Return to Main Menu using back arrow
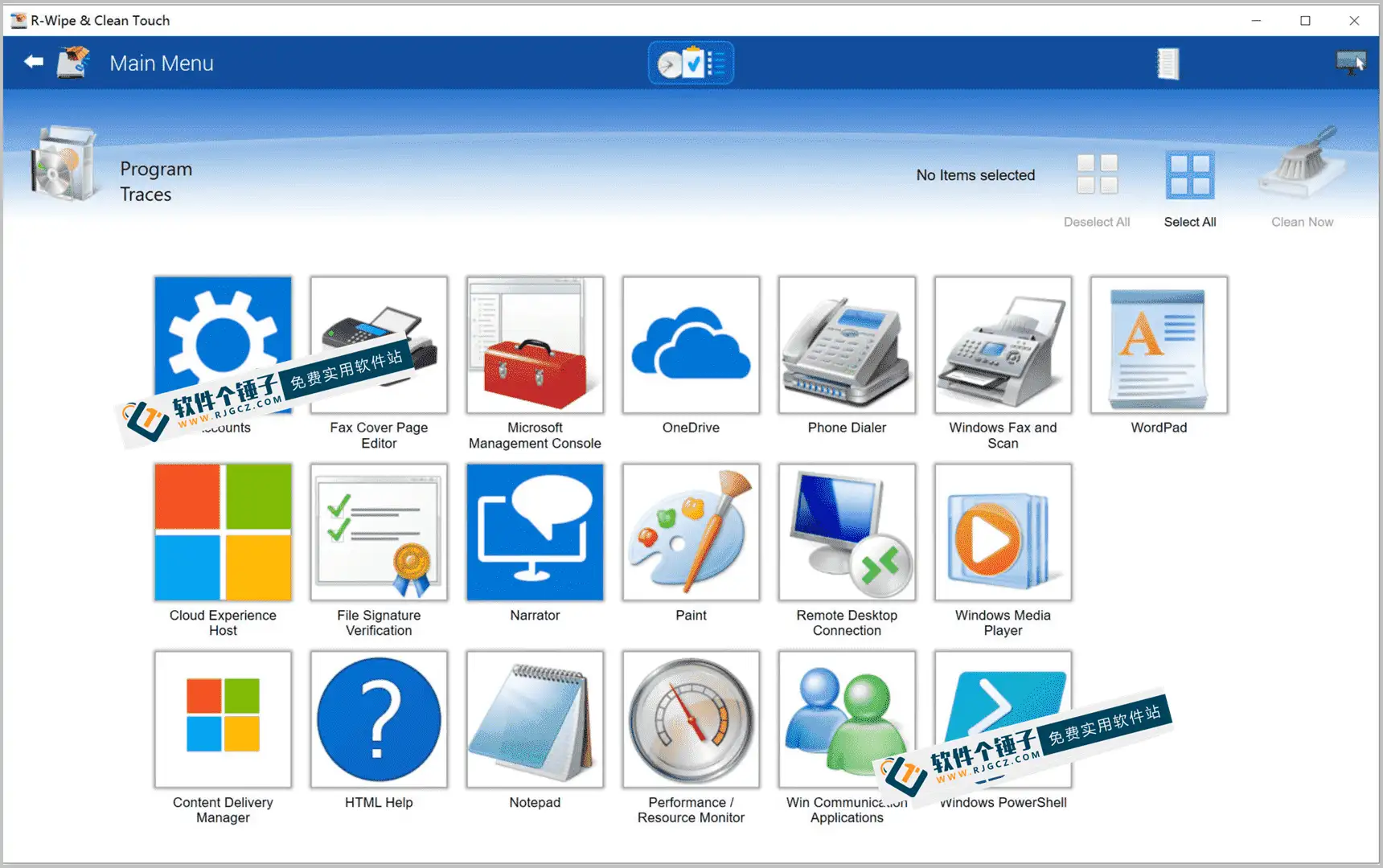 click(32, 62)
